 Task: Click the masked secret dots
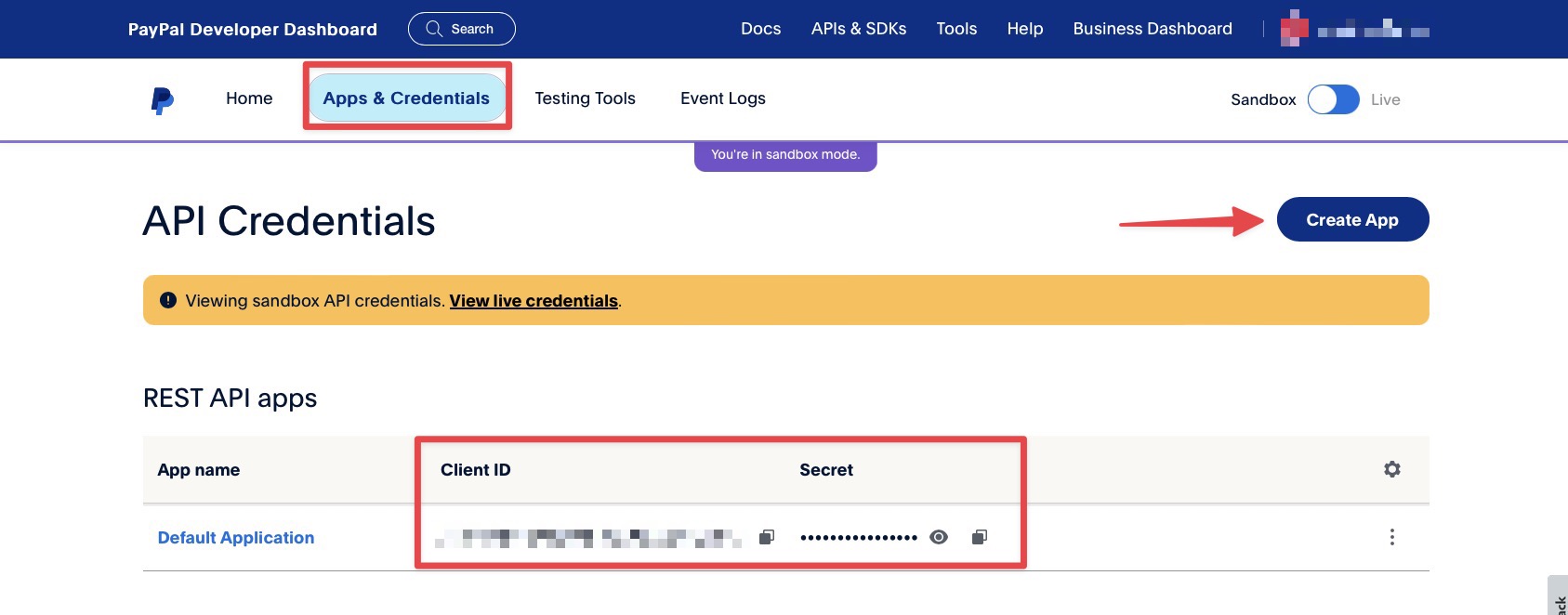pyautogui.click(x=859, y=537)
